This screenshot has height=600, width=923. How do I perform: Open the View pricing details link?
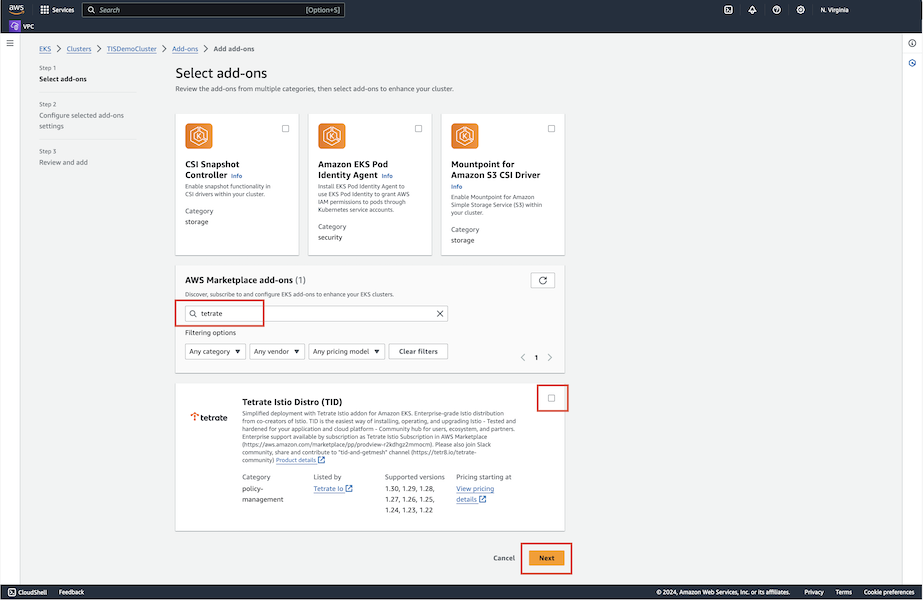click(474, 494)
